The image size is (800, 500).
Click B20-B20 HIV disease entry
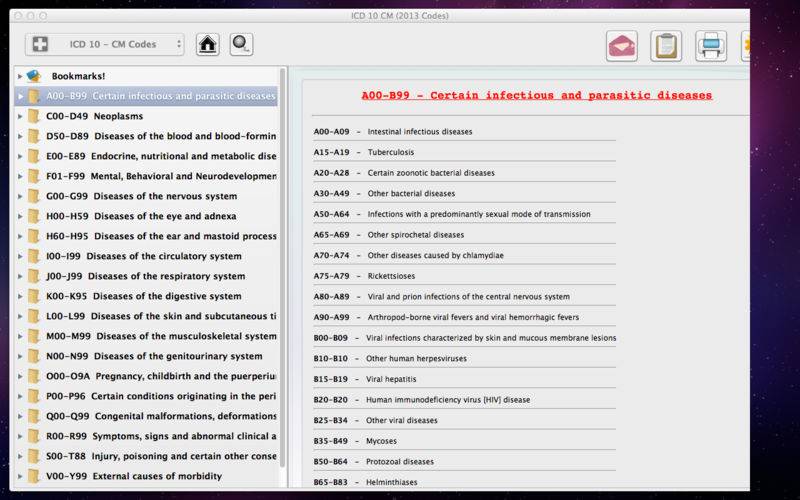[x=422, y=400]
